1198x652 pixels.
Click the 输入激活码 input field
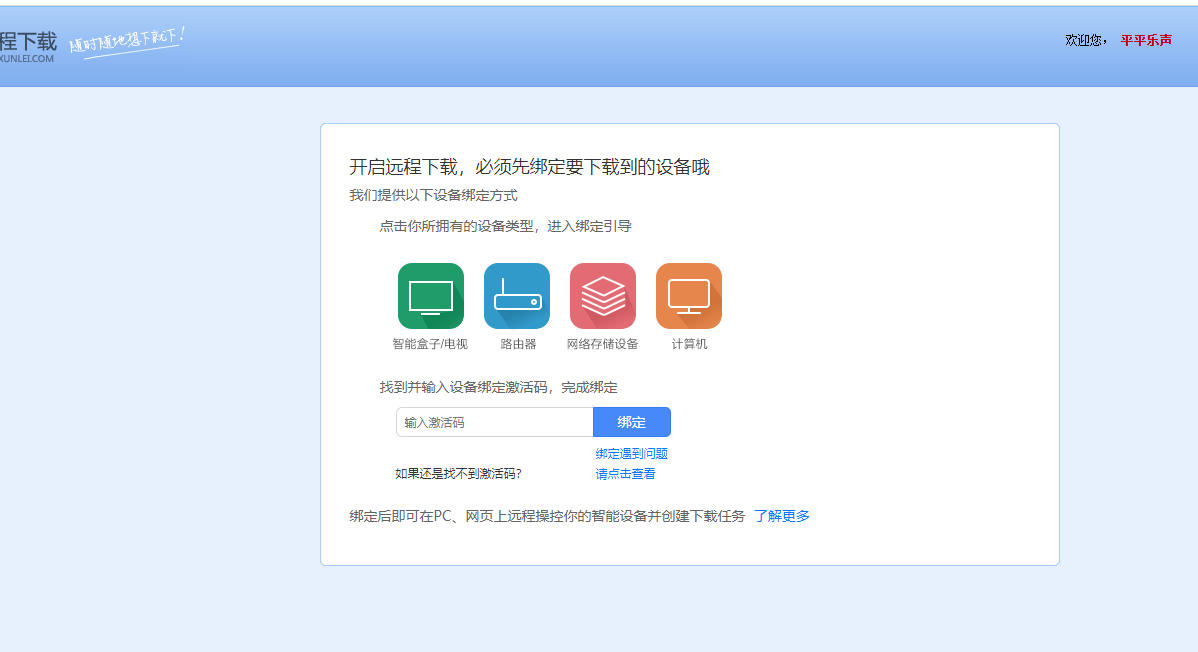(x=494, y=422)
